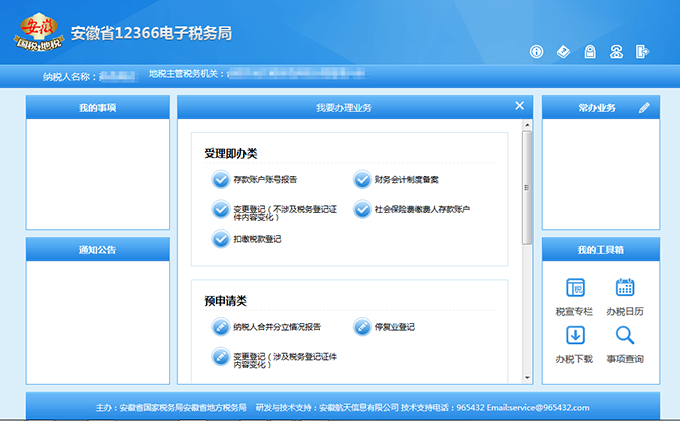The width and height of the screenshot is (680, 421).
Task: Open the help book icon in header
Action: coord(564,51)
